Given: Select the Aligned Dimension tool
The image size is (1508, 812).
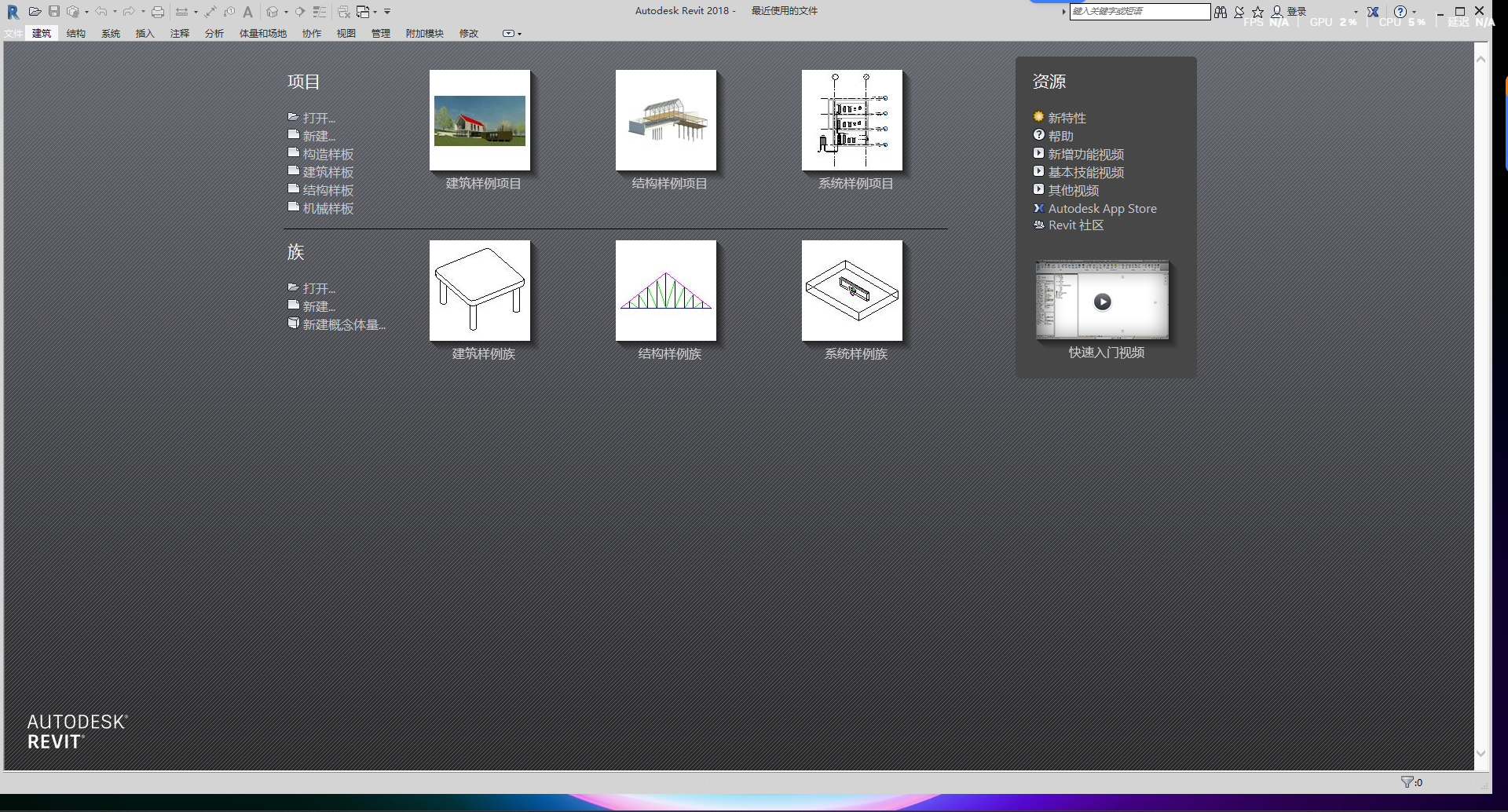Looking at the screenshot, I should click(x=210, y=11).
